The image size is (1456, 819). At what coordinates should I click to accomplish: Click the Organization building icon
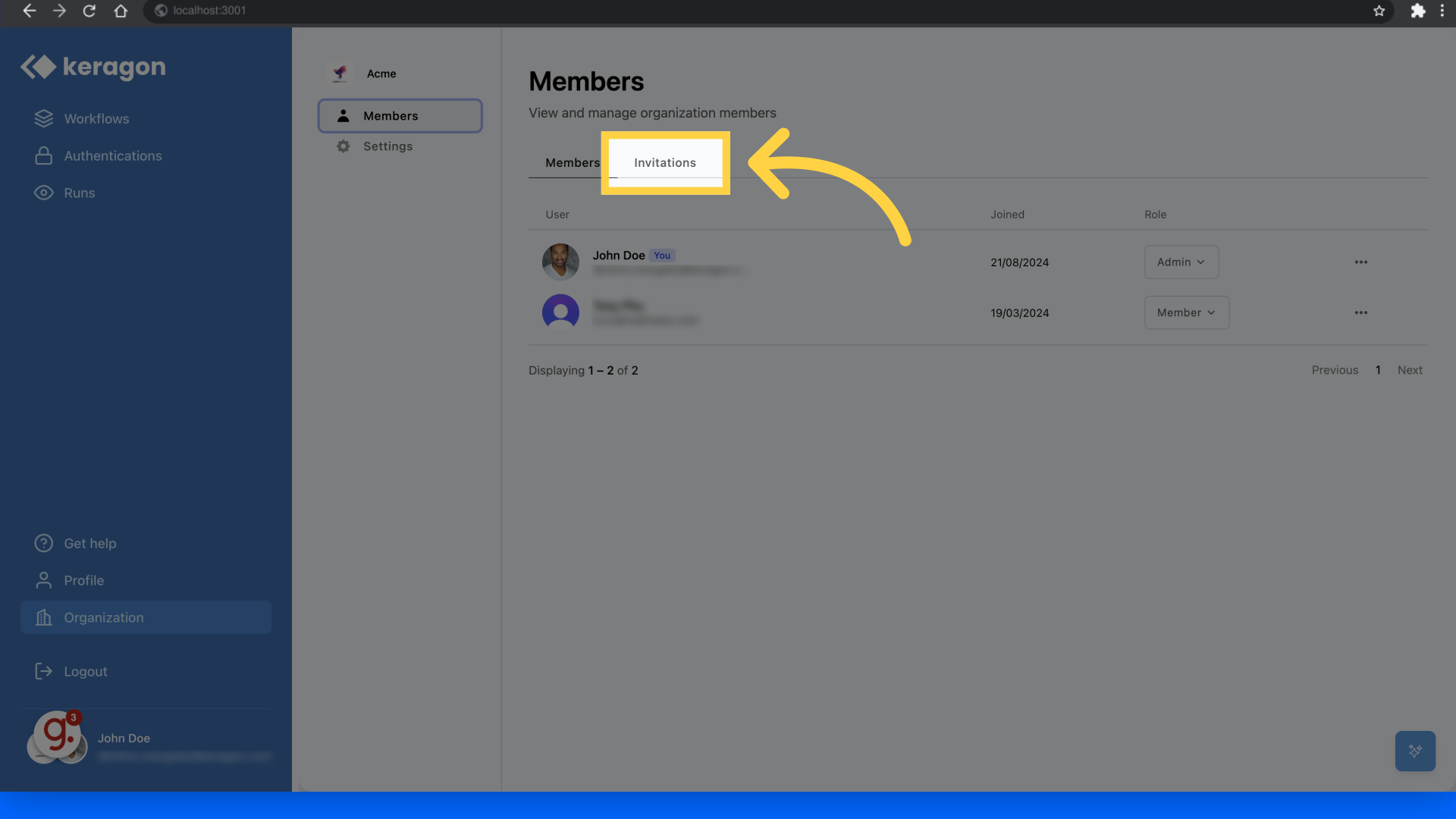tap(44, 618)
